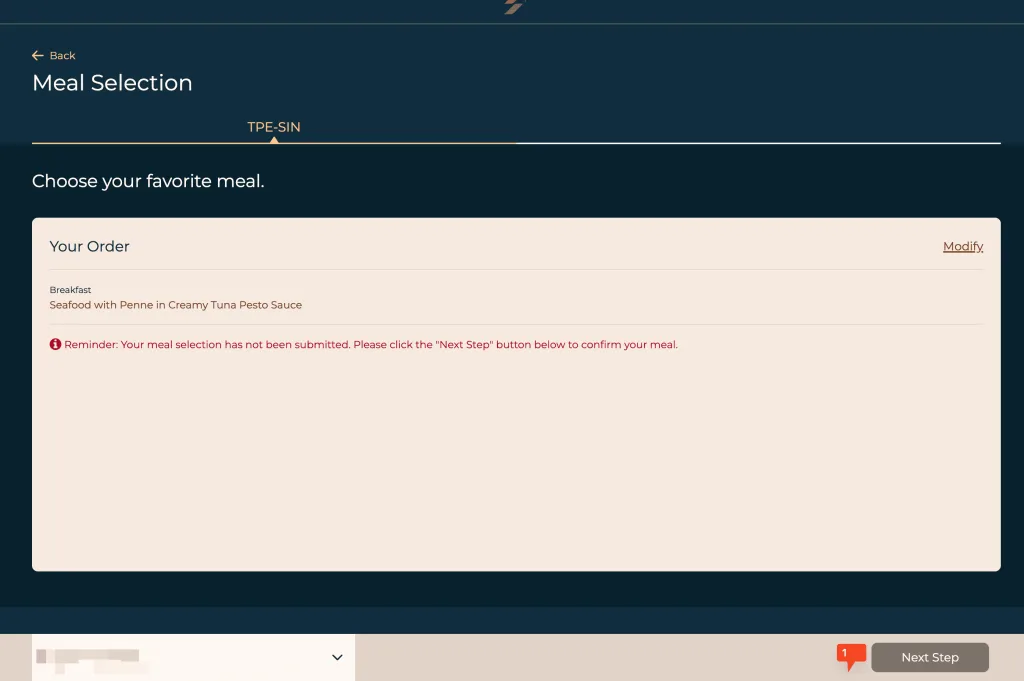1024x681 pixels.
Task: Tap the brand emblem in the header bar
Action: pyautogui.click(x=511, y=7)
